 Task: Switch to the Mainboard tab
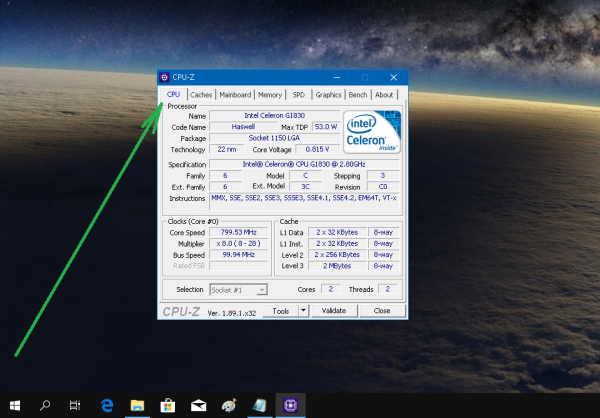click(x=235, y=95)
